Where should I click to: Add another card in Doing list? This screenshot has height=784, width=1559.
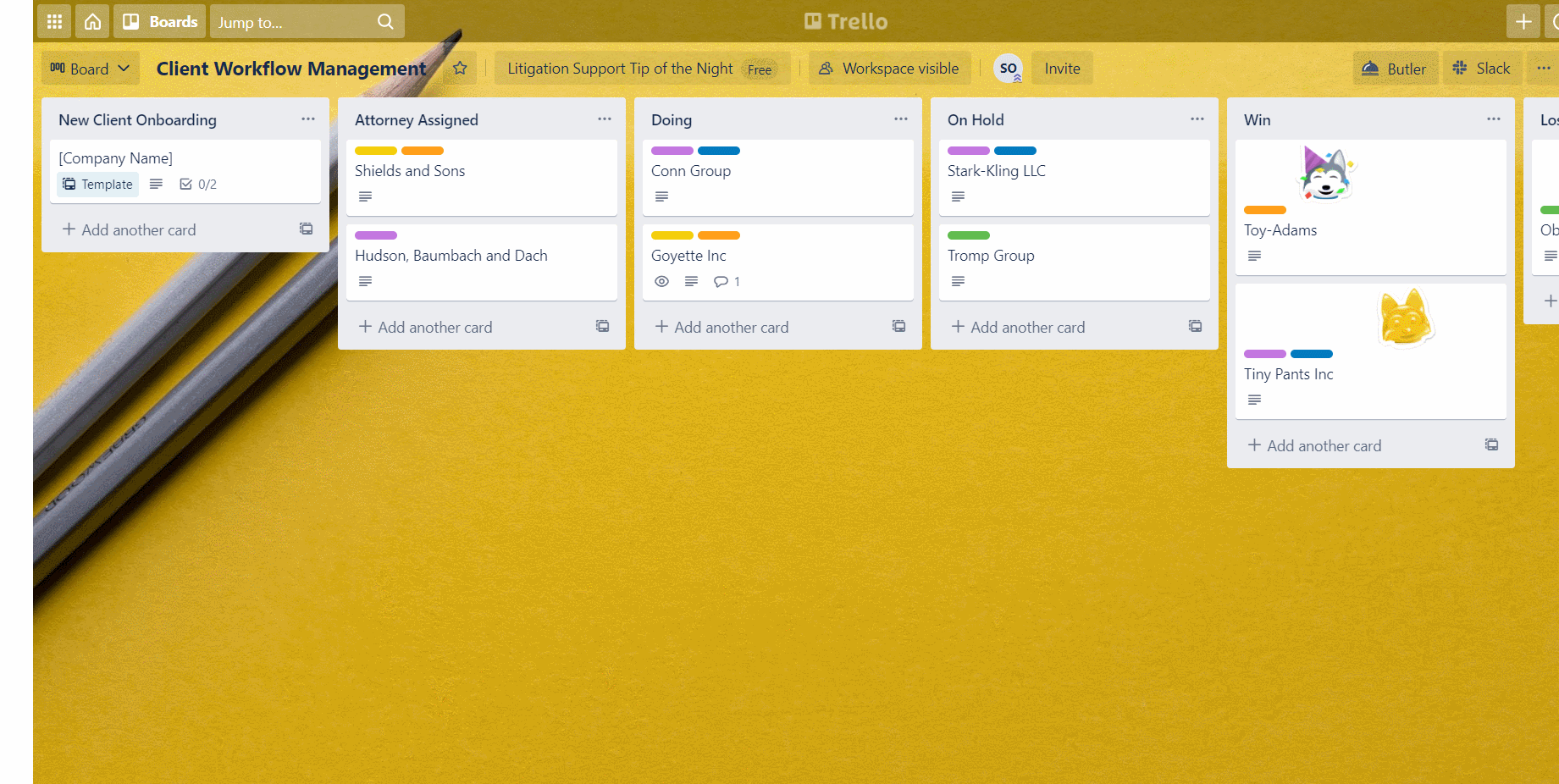tap(722, 327)
